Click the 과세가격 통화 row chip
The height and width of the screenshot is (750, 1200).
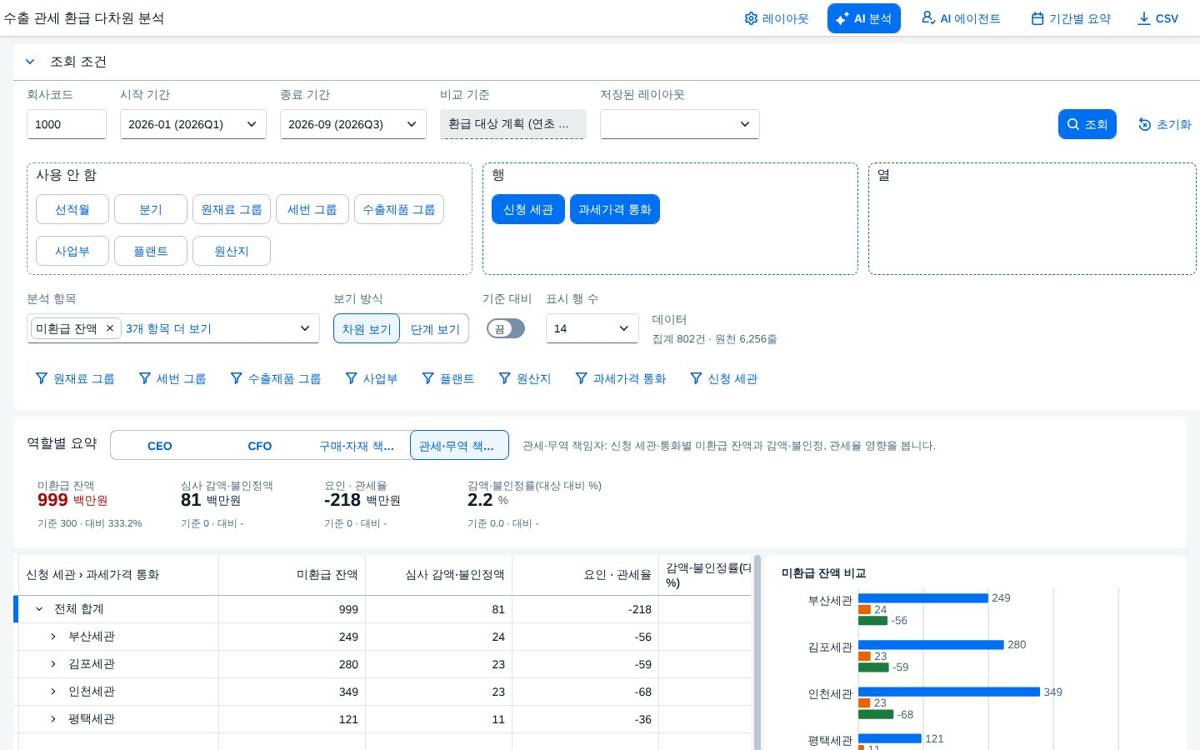click(615, 209)
